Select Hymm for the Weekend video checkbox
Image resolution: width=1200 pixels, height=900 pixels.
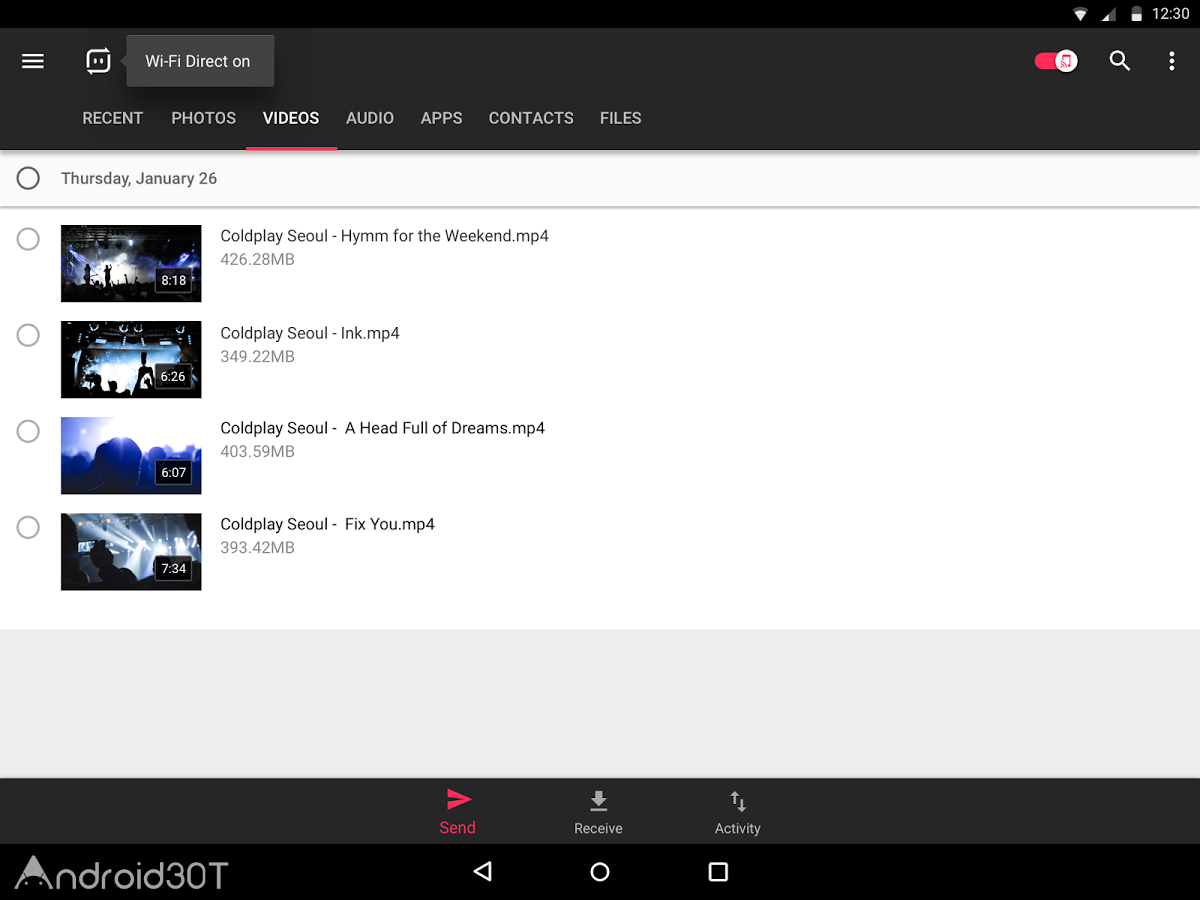coord(28,239)
